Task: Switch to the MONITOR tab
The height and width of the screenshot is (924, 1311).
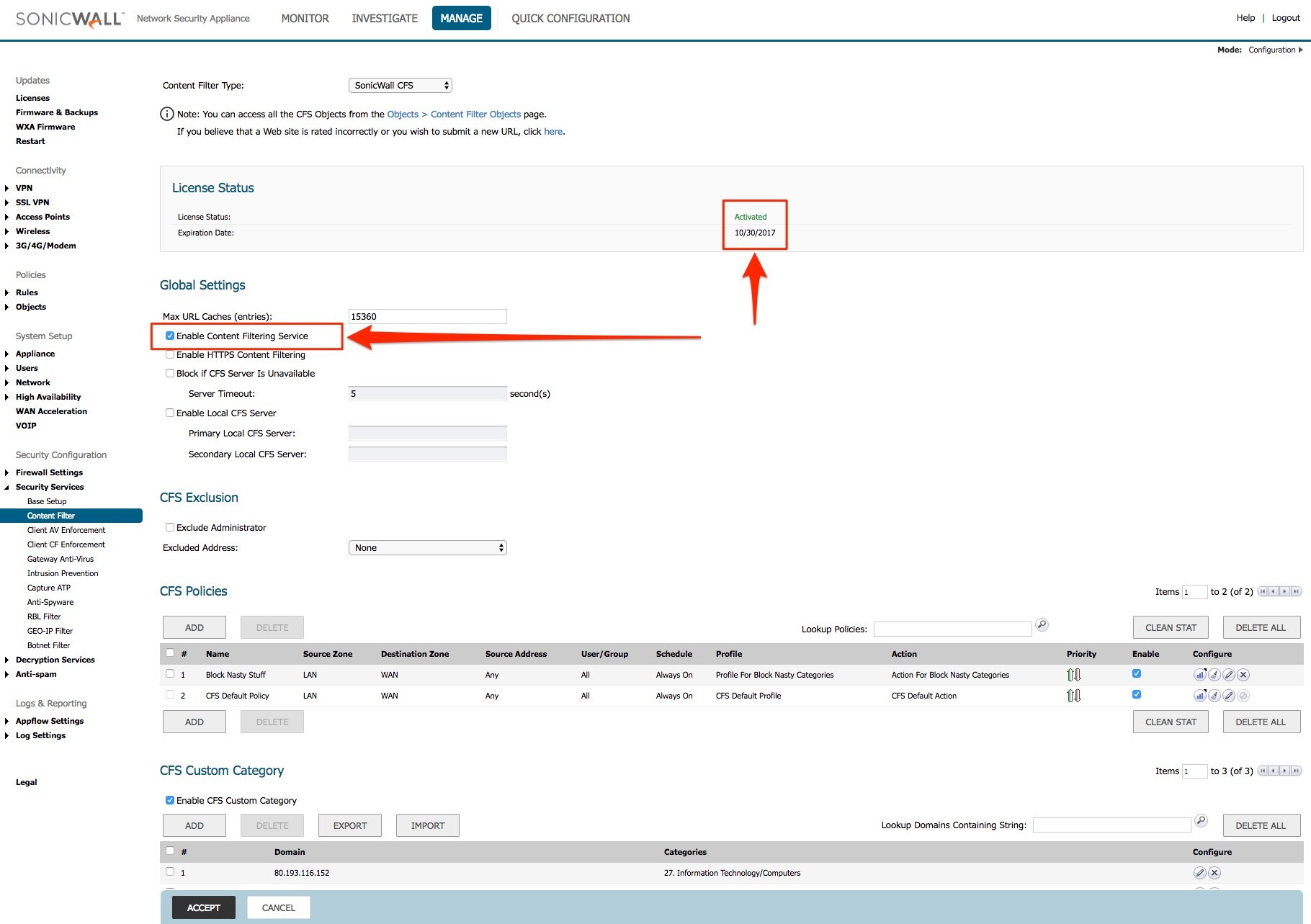Action: tap(305, 18)
